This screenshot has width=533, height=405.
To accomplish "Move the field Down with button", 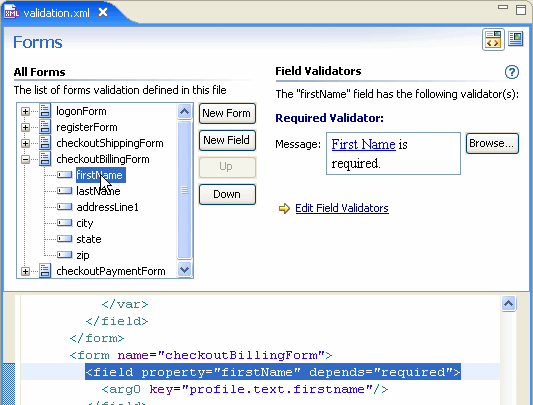I will coord(227,194).
